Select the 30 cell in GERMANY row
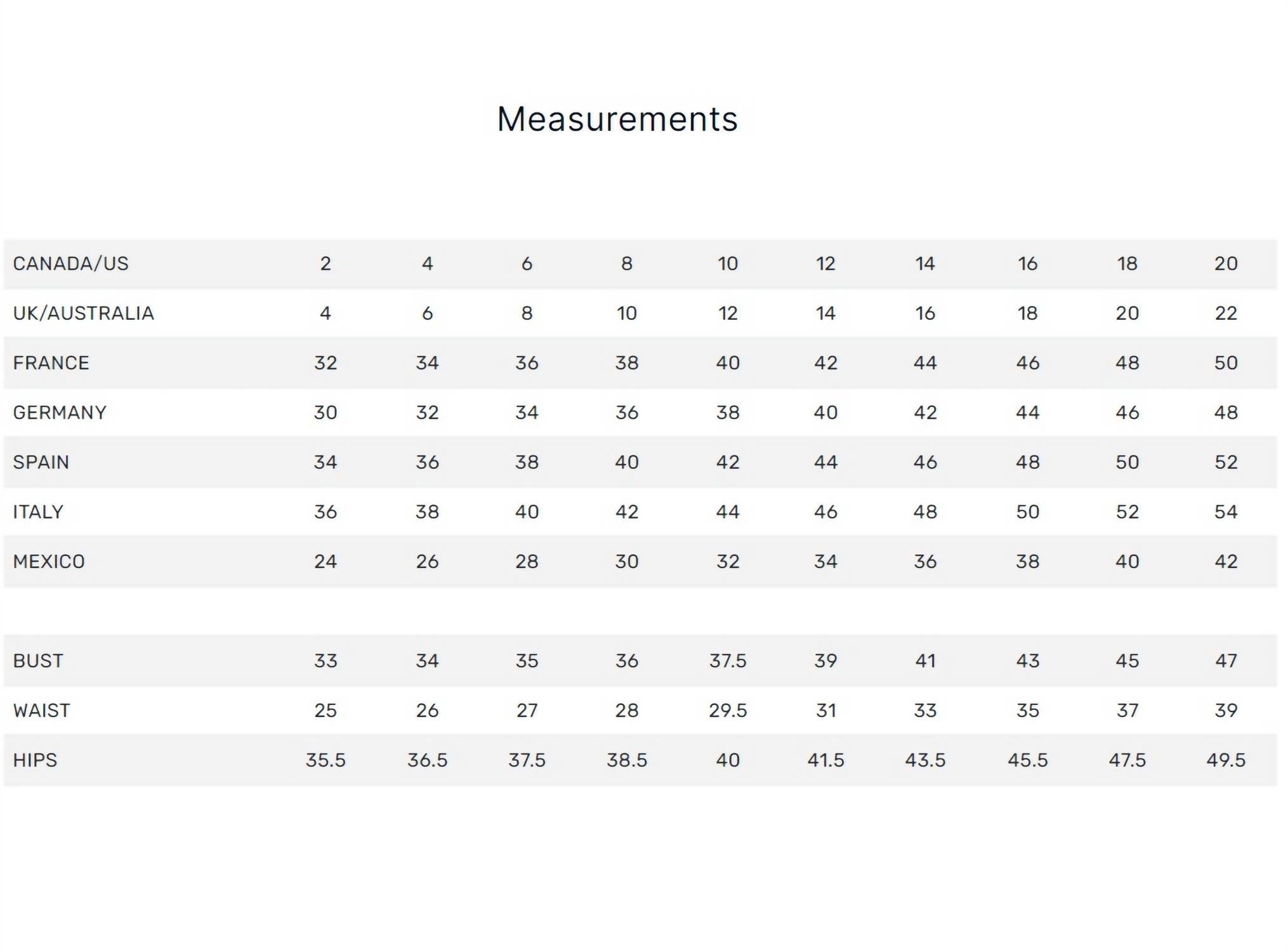Screen dimensions: 1288x952 tap(325, 413)
